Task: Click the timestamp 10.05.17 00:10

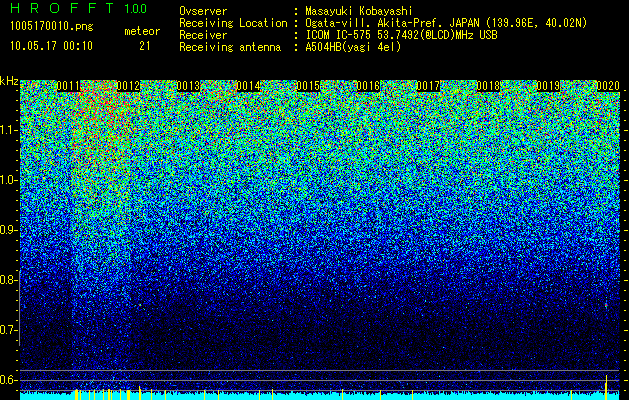Action: 51,46
